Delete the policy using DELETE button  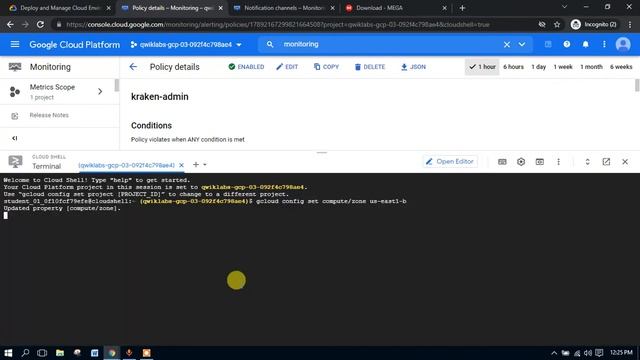pos(369,67)
